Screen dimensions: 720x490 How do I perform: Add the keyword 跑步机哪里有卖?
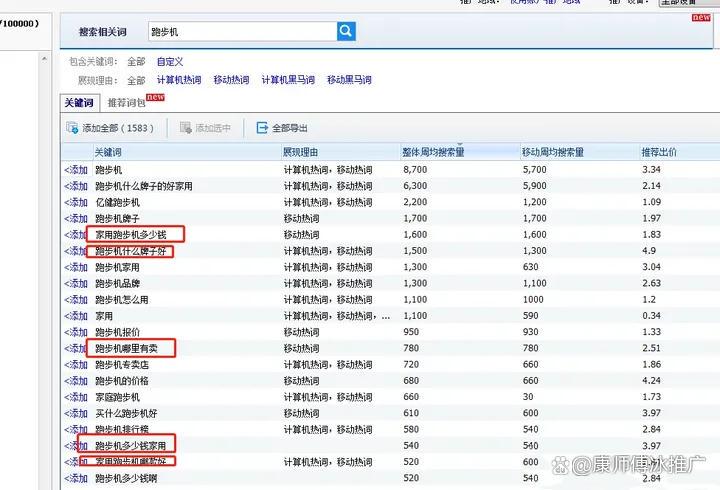[76, 348]
